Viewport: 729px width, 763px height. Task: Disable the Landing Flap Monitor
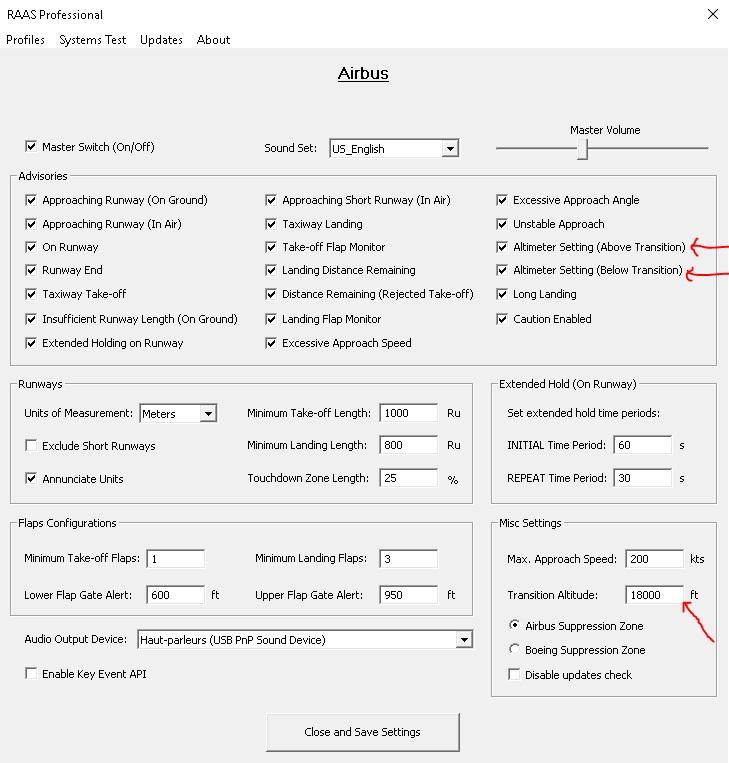[271, 319]
